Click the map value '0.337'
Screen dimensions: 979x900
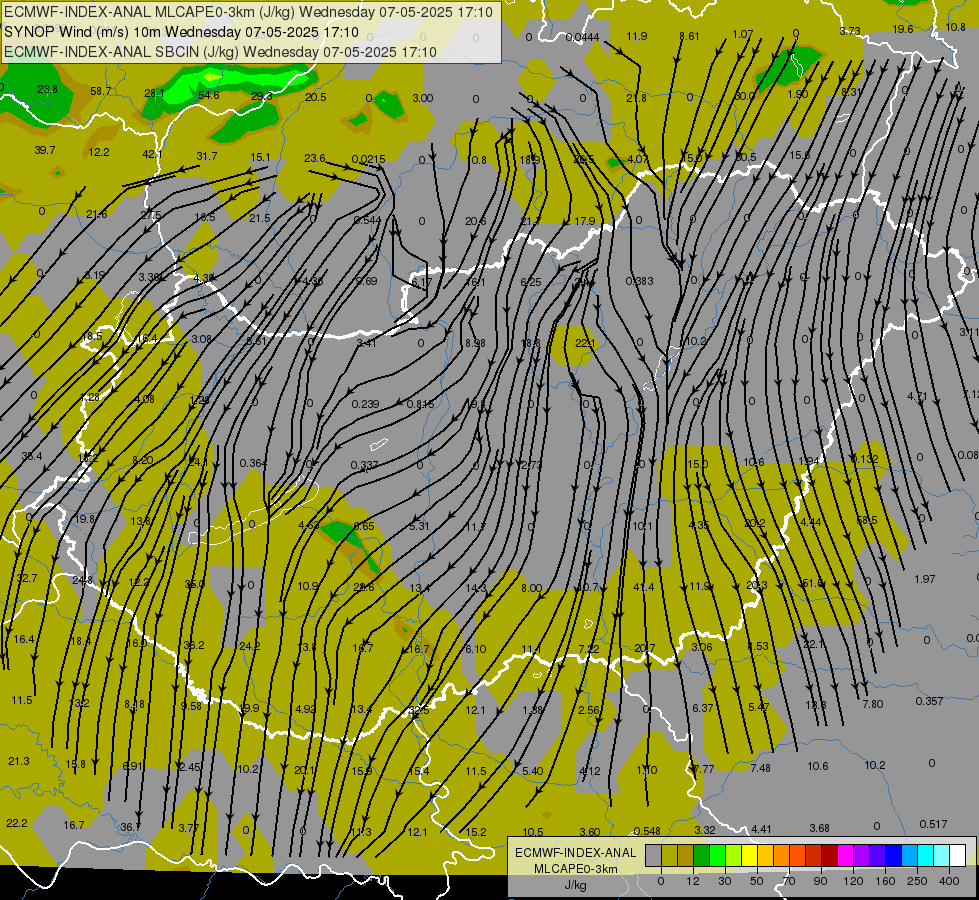coord(365,465)
